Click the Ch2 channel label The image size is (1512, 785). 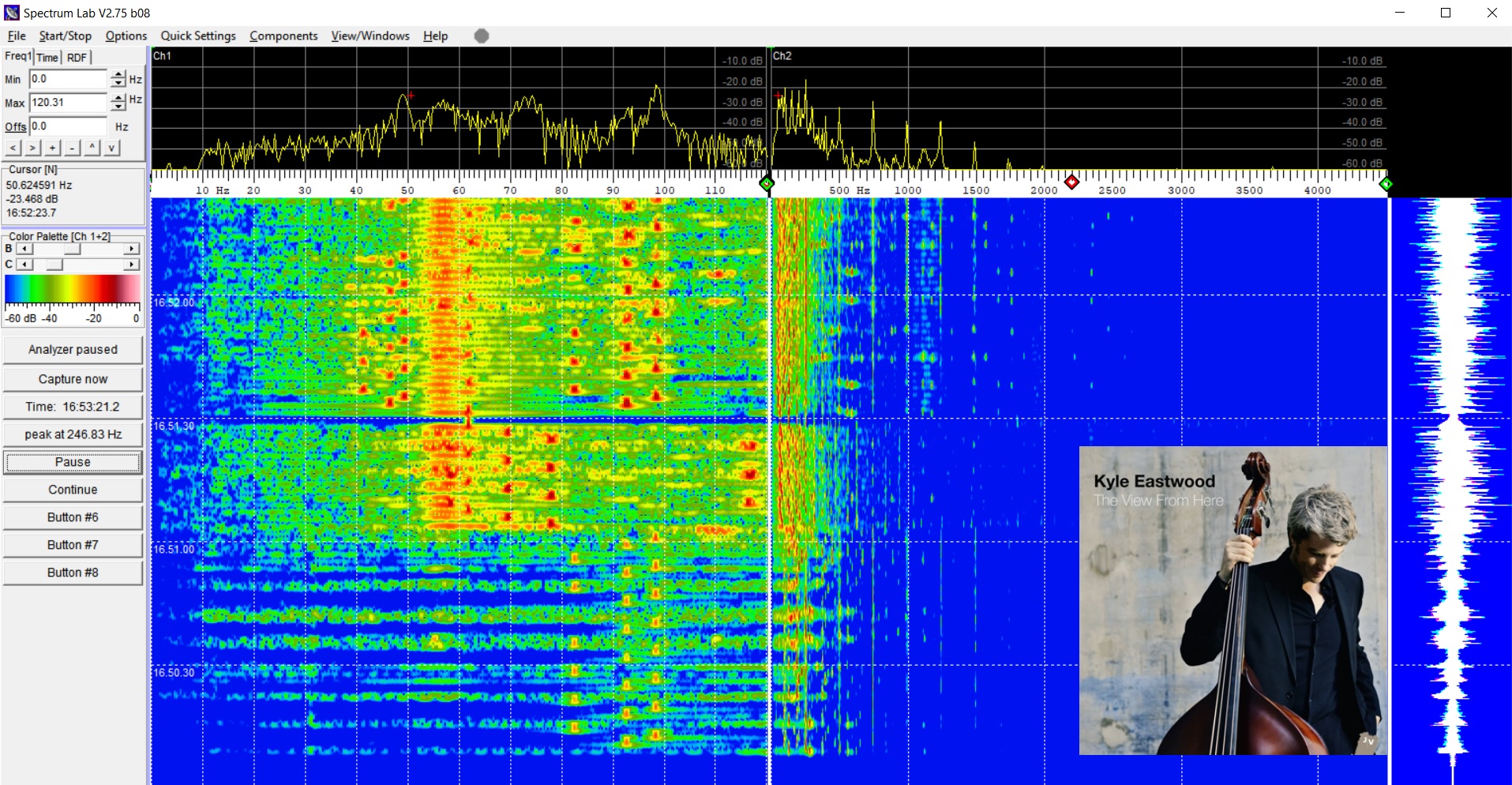click(782, 56)
